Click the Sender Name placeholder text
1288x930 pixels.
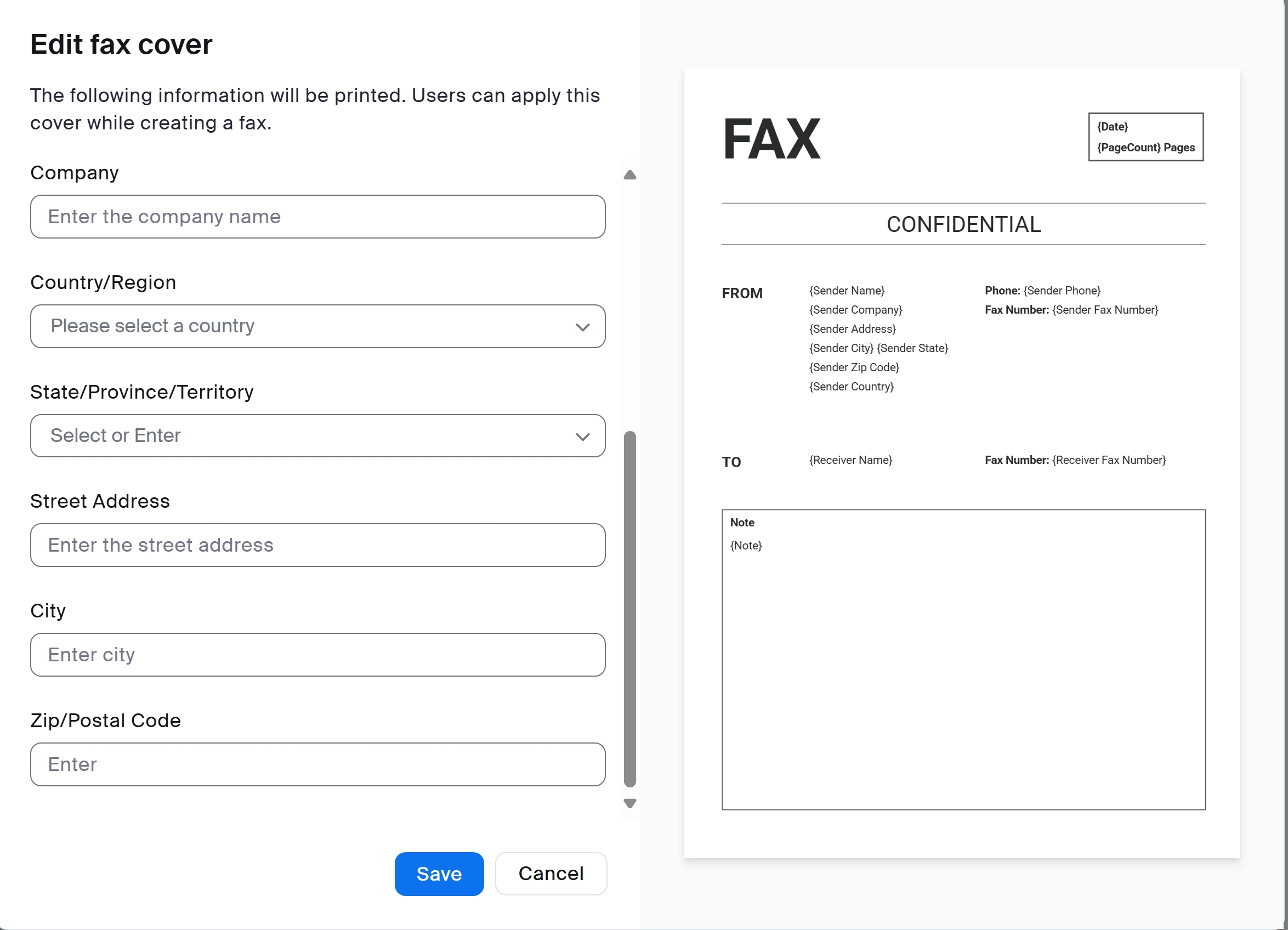point(847,291)
